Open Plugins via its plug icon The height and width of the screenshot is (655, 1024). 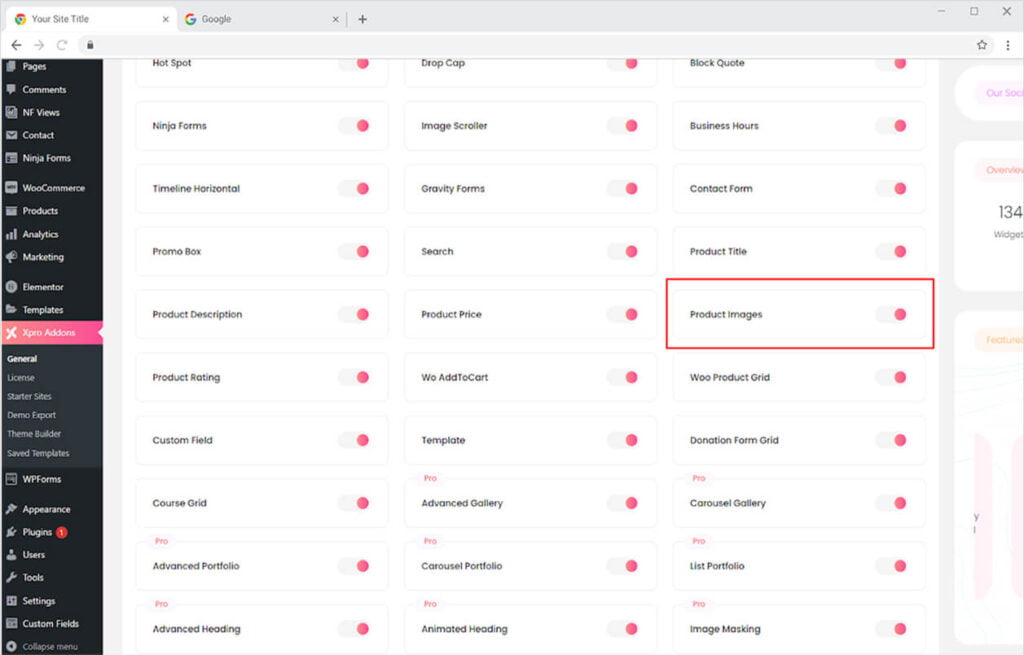point(12,532)
